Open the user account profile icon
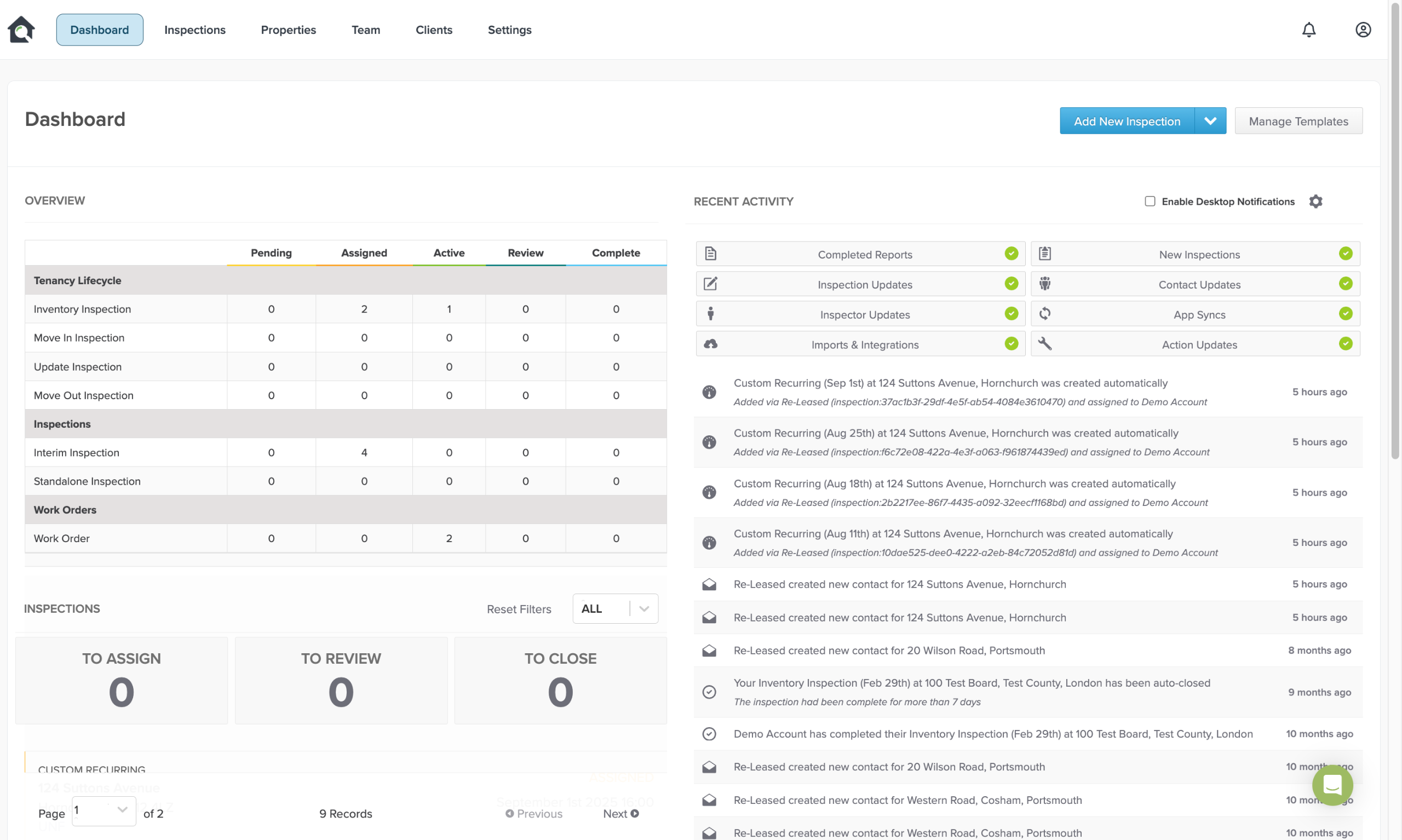The height and width of the screenshot is (840, 1402). (x=1363, y=30)
